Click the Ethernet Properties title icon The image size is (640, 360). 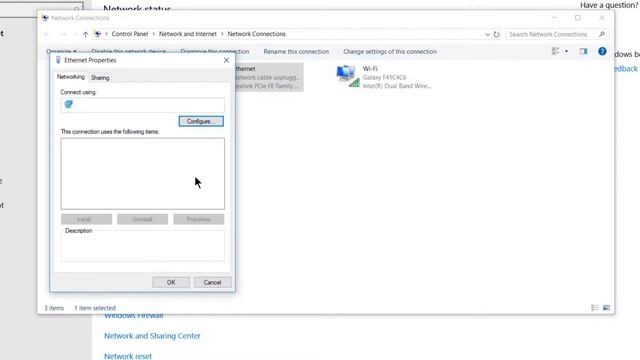coord(58,60)
